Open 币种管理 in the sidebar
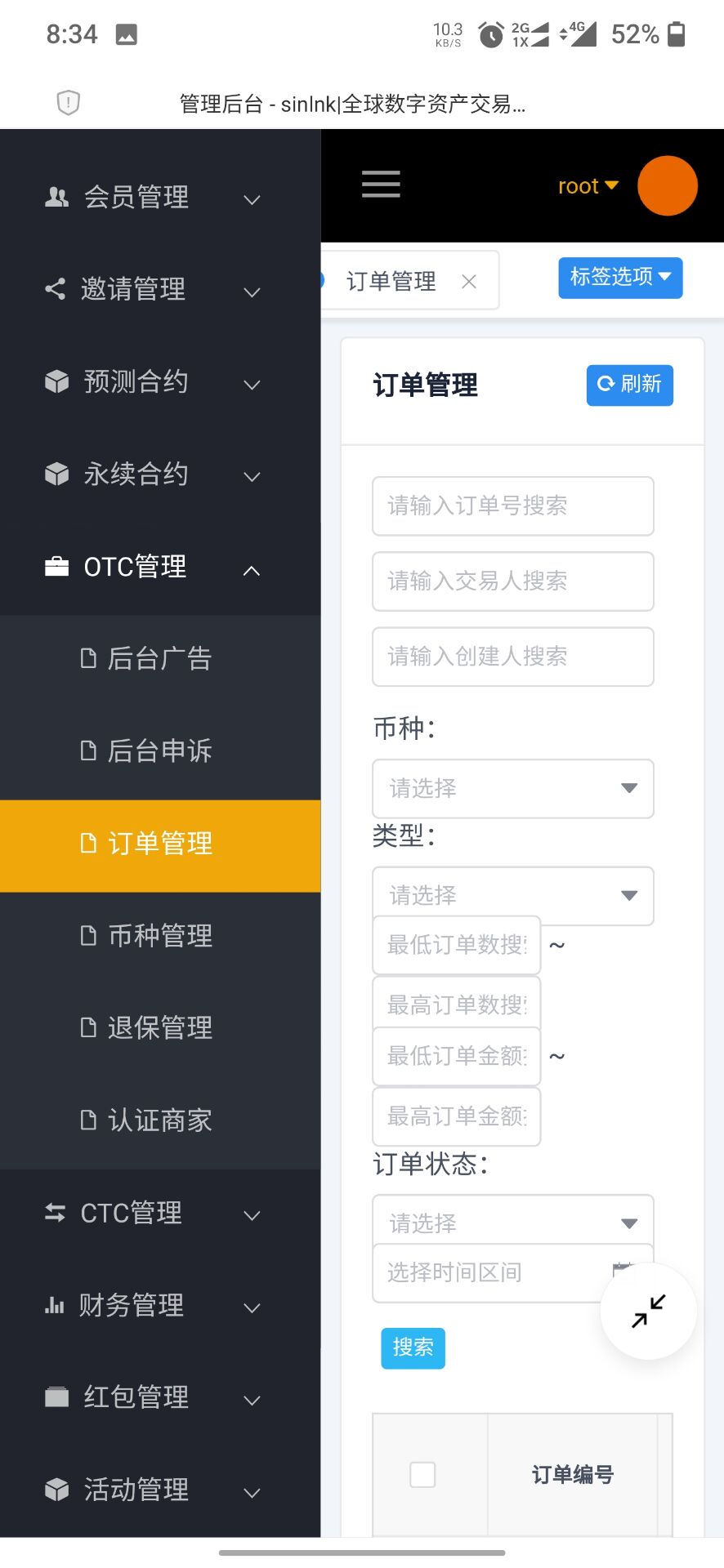The height and width of the screenshot is (1568, 724). pyautogui.click(x=160, y=935)
